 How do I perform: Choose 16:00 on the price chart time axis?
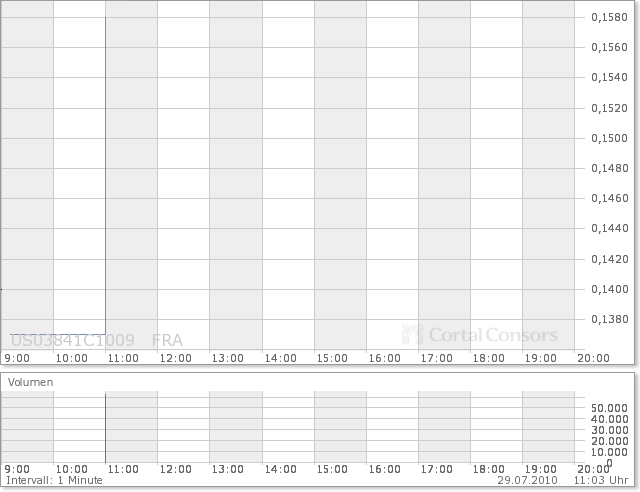click(x=384, y=358)
